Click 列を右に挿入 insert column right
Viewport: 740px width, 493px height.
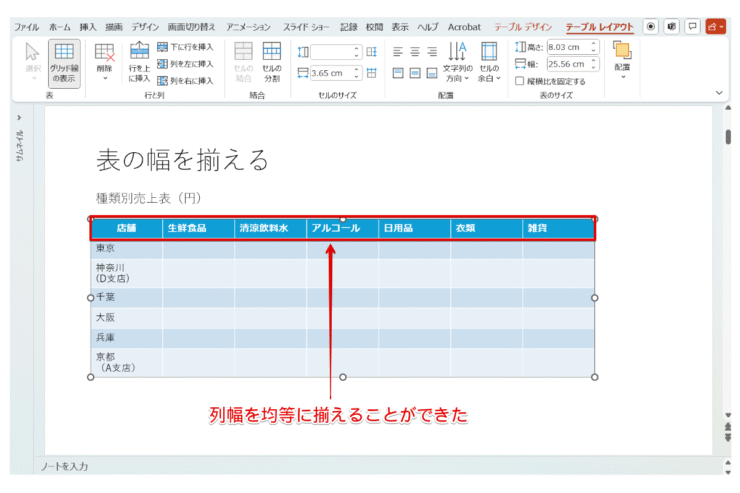(185, 81)
